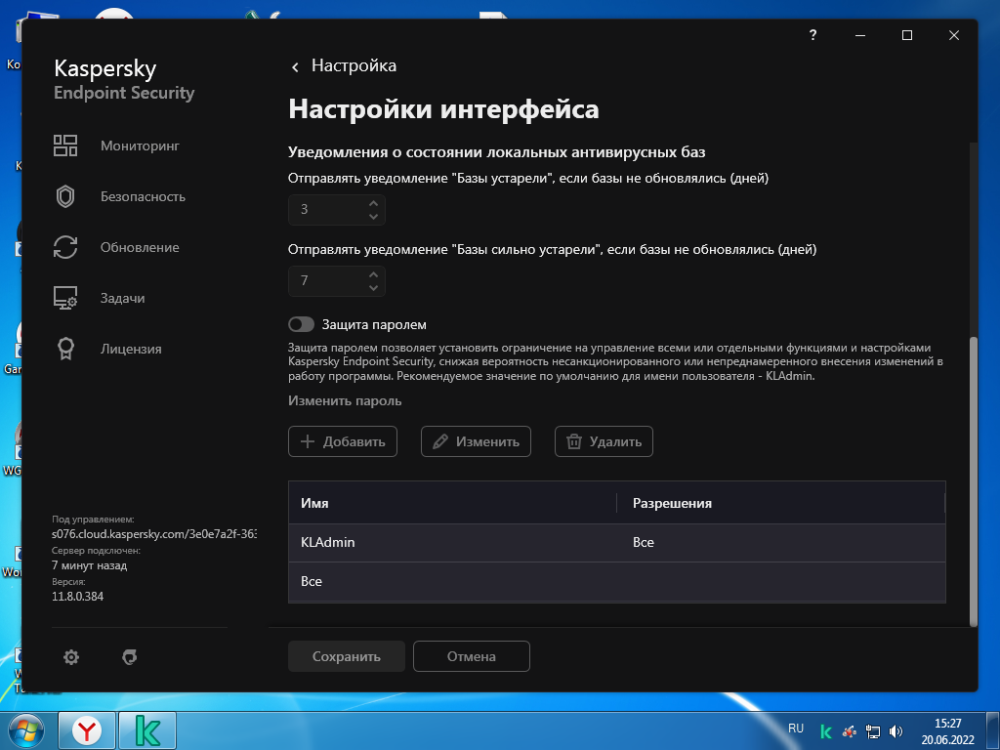Click the Настройка back link
The height and width of the screenshot is (750, 1000).
coord(354,66)
